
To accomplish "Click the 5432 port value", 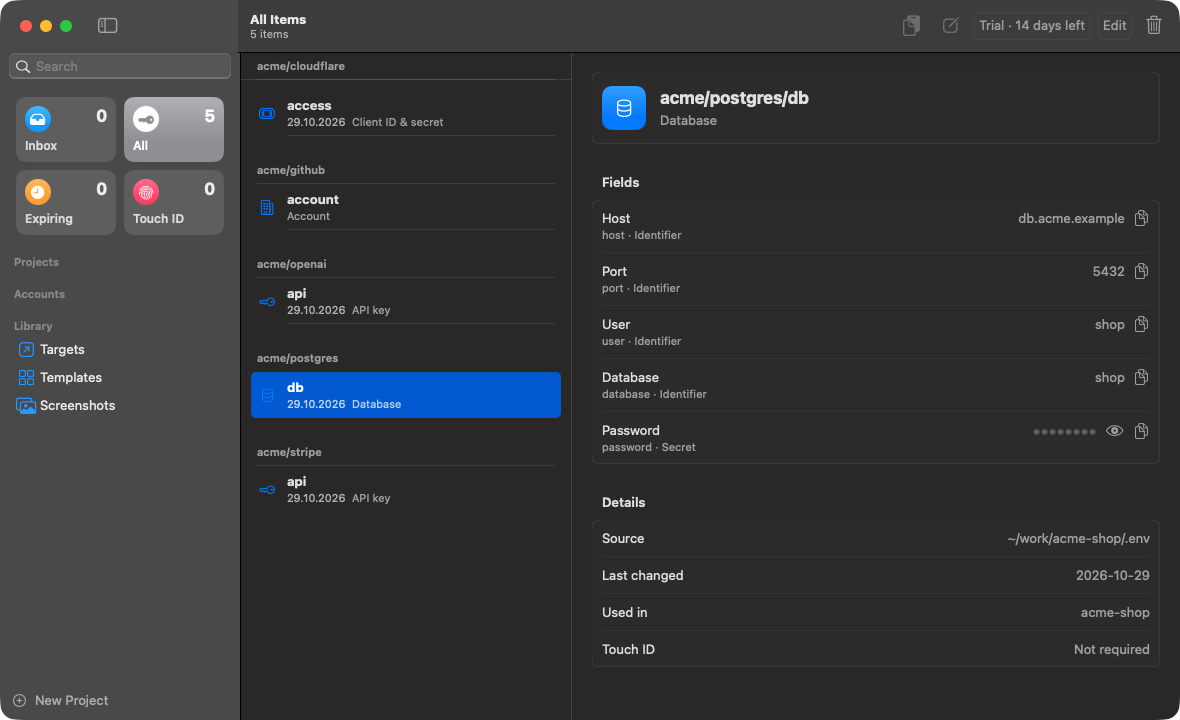I will tap(1109, 272).
